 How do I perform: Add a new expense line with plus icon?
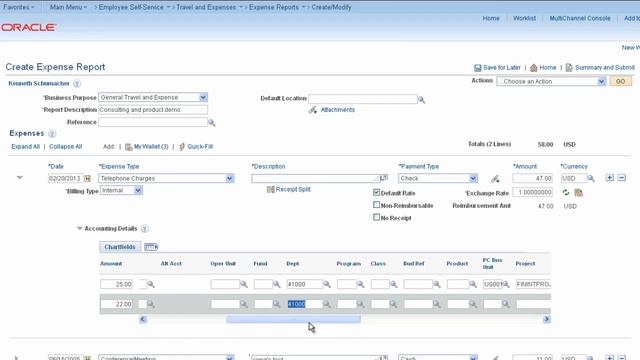609,178
